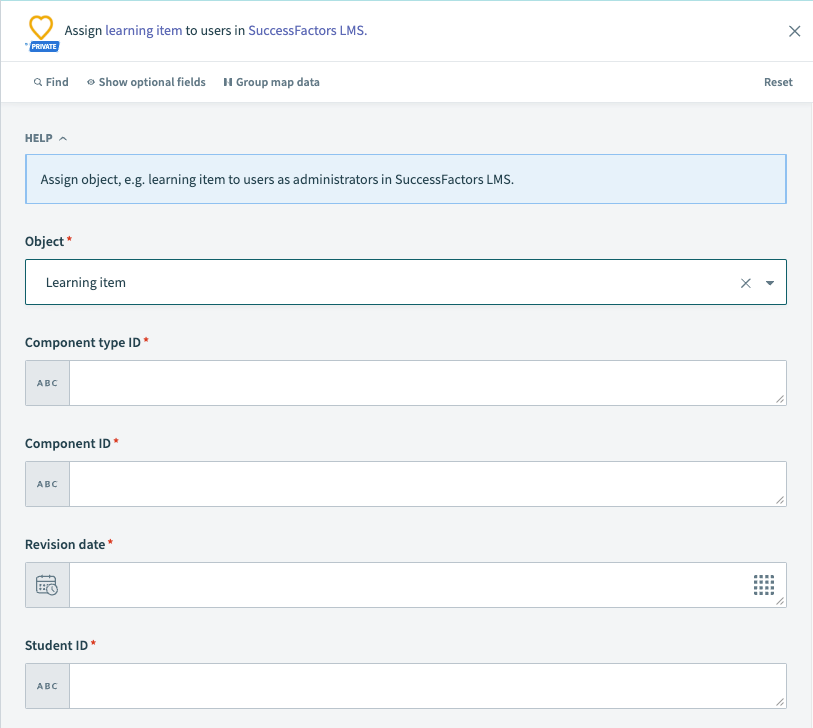Collapse the HELP section chevron
This screenshot has width=813, height=728.
tap(64, 138)
